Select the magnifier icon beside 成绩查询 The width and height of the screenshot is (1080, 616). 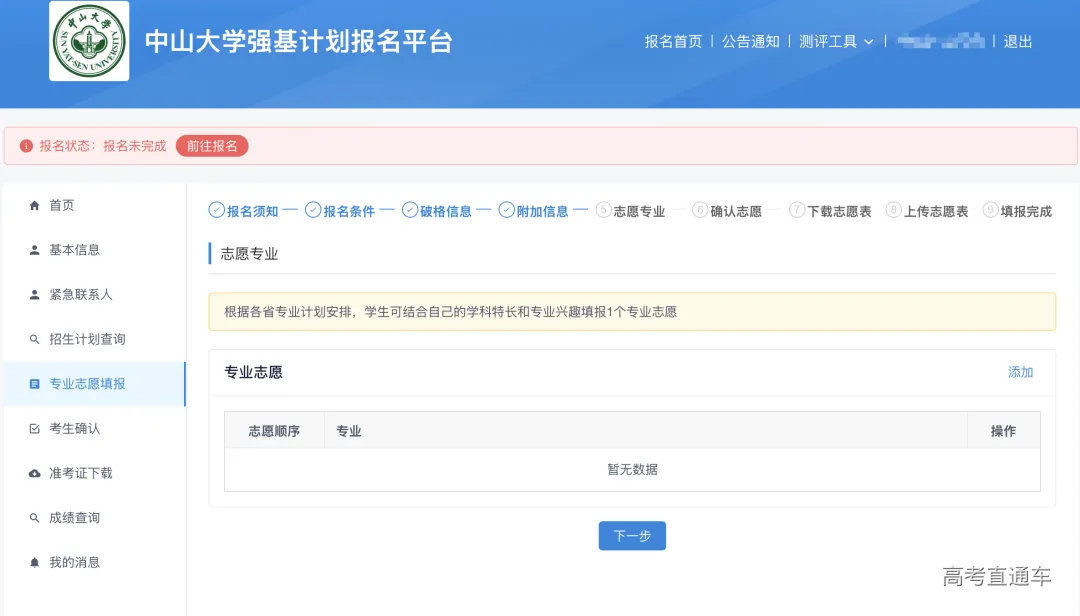pos(35,517)
